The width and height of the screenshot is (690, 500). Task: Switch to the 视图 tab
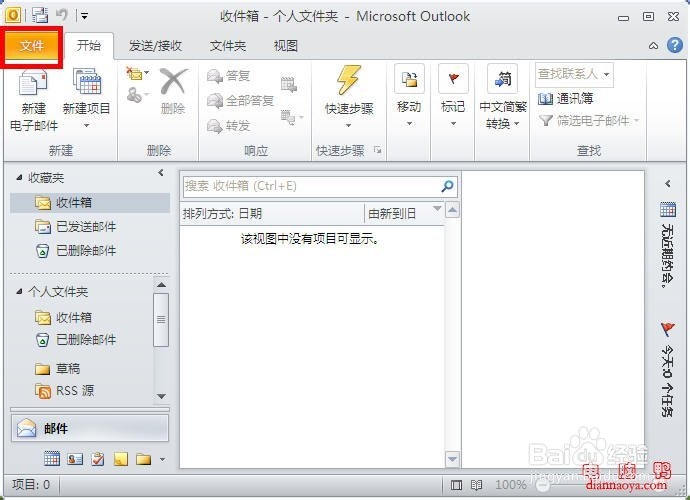286,46
